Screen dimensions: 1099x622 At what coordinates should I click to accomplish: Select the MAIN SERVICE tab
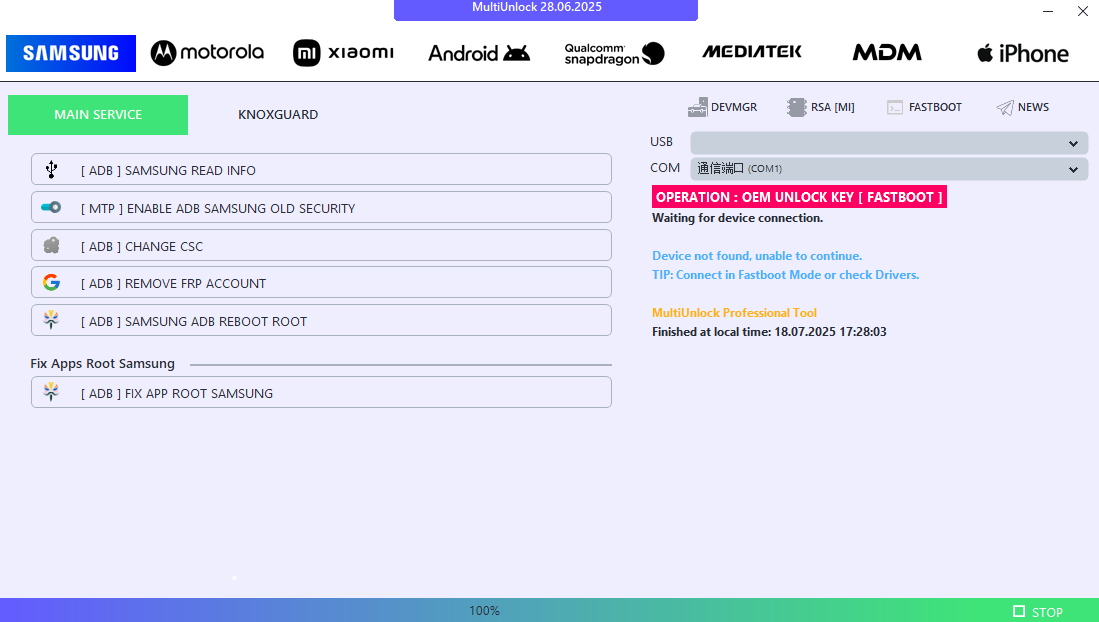[98, 115]
